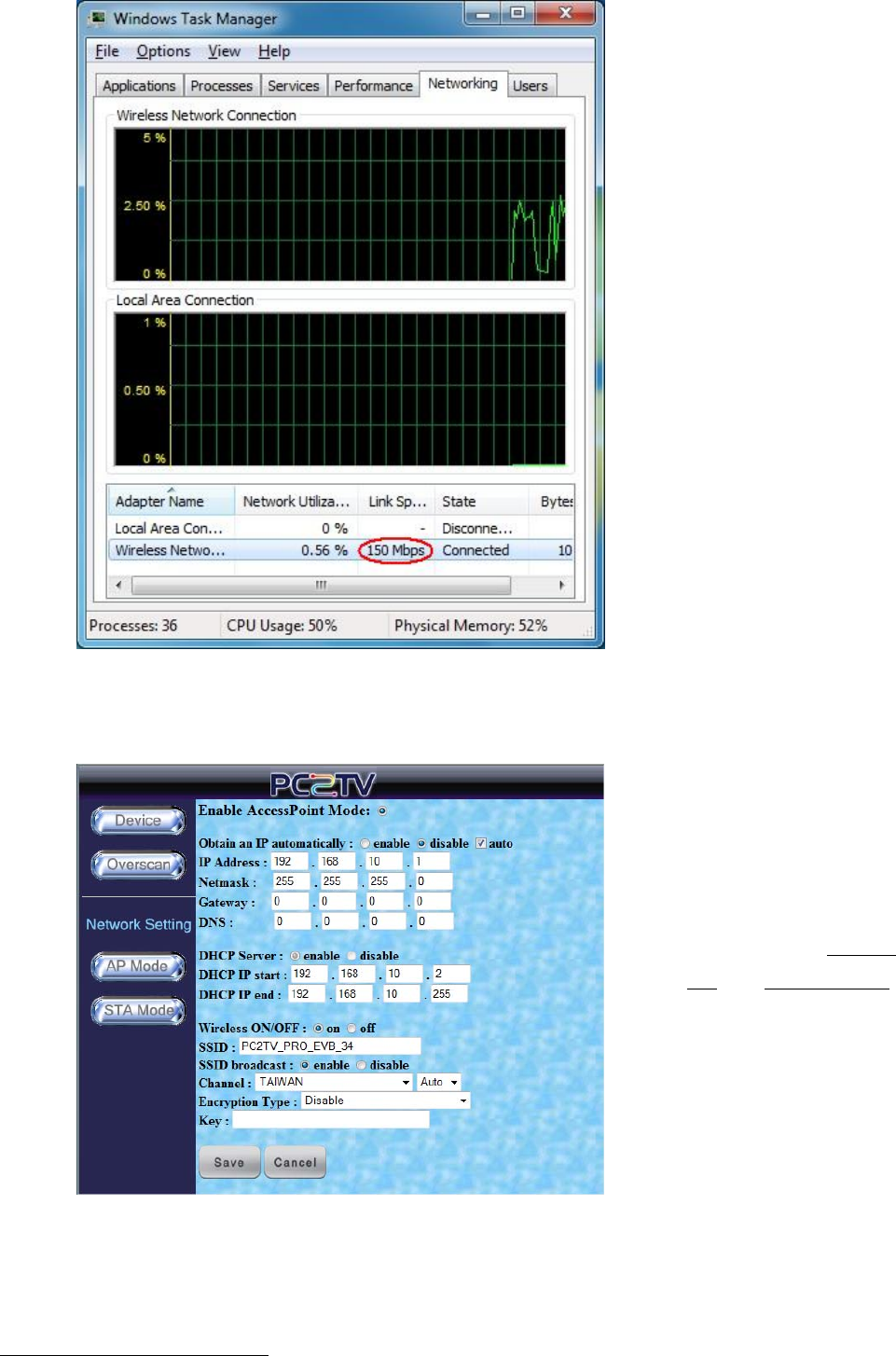This screenshot has height=1356, width=896.
Task: Click the DHCP IP end last octet field
Action: tap(448, 994)
